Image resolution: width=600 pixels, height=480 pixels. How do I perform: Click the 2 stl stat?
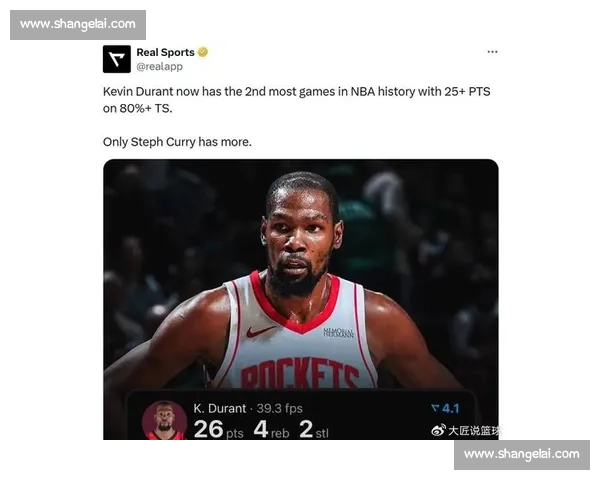(x=314, y=429)
